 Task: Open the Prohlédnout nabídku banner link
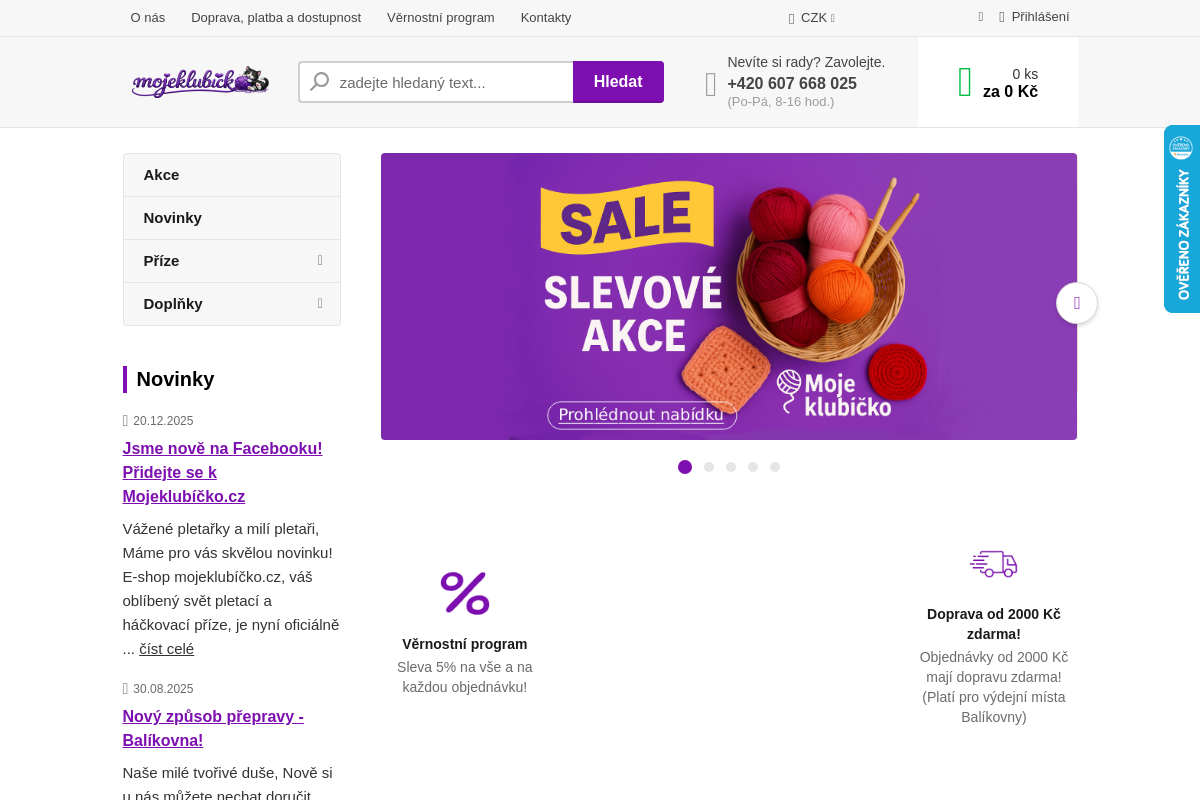pyautogui.click(x=642, y=414)
